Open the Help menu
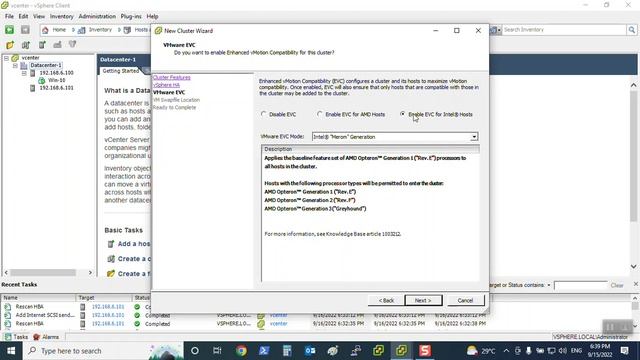Image resolution: width=640 pixels, height=360 pixels. pyautogui.click(x=152, y=16)
